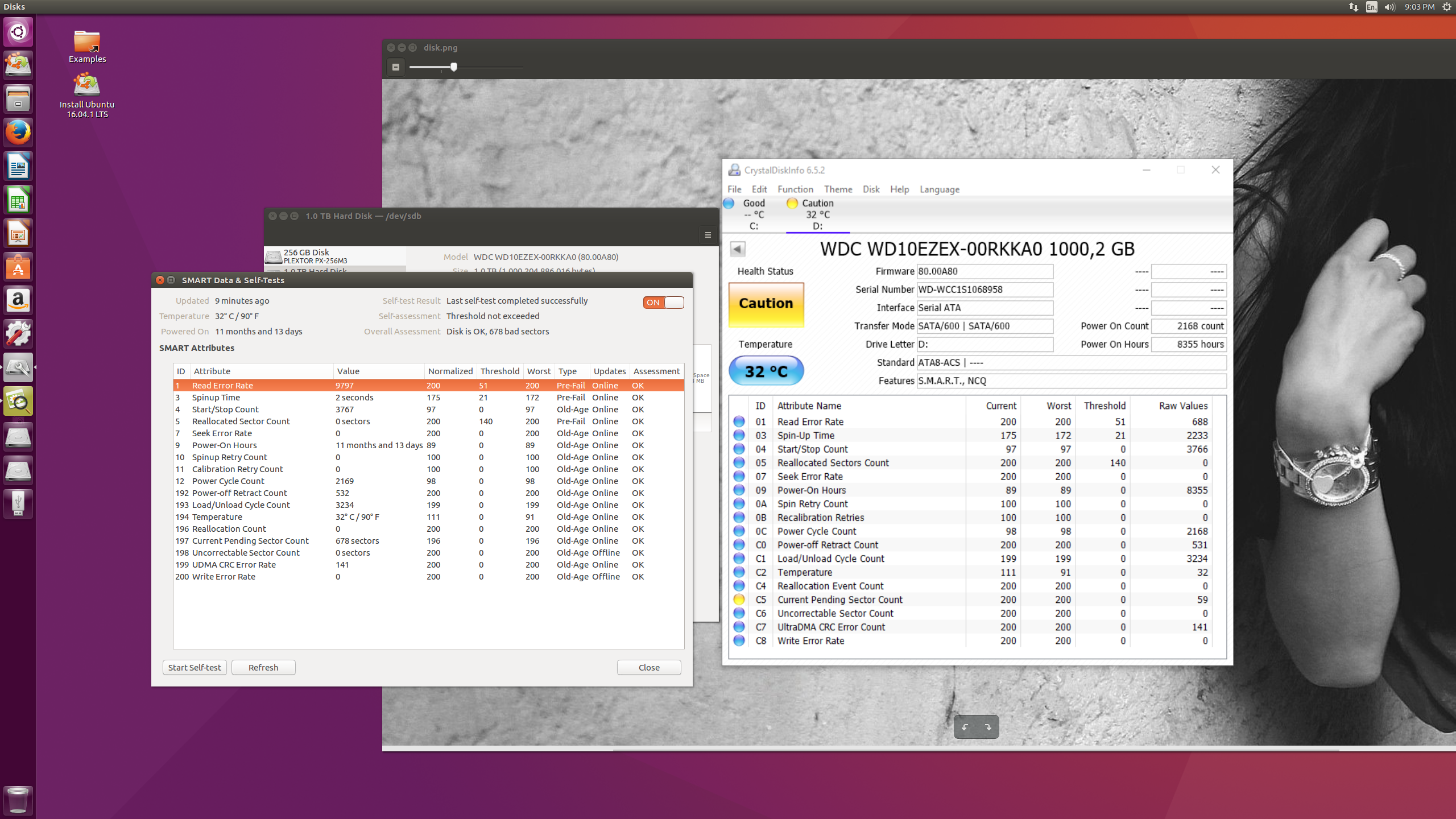The width and height of the screenshot is (1456, 819).
Task: Open the sound volume indicator menu
Action: click(x=1389, y=7)
